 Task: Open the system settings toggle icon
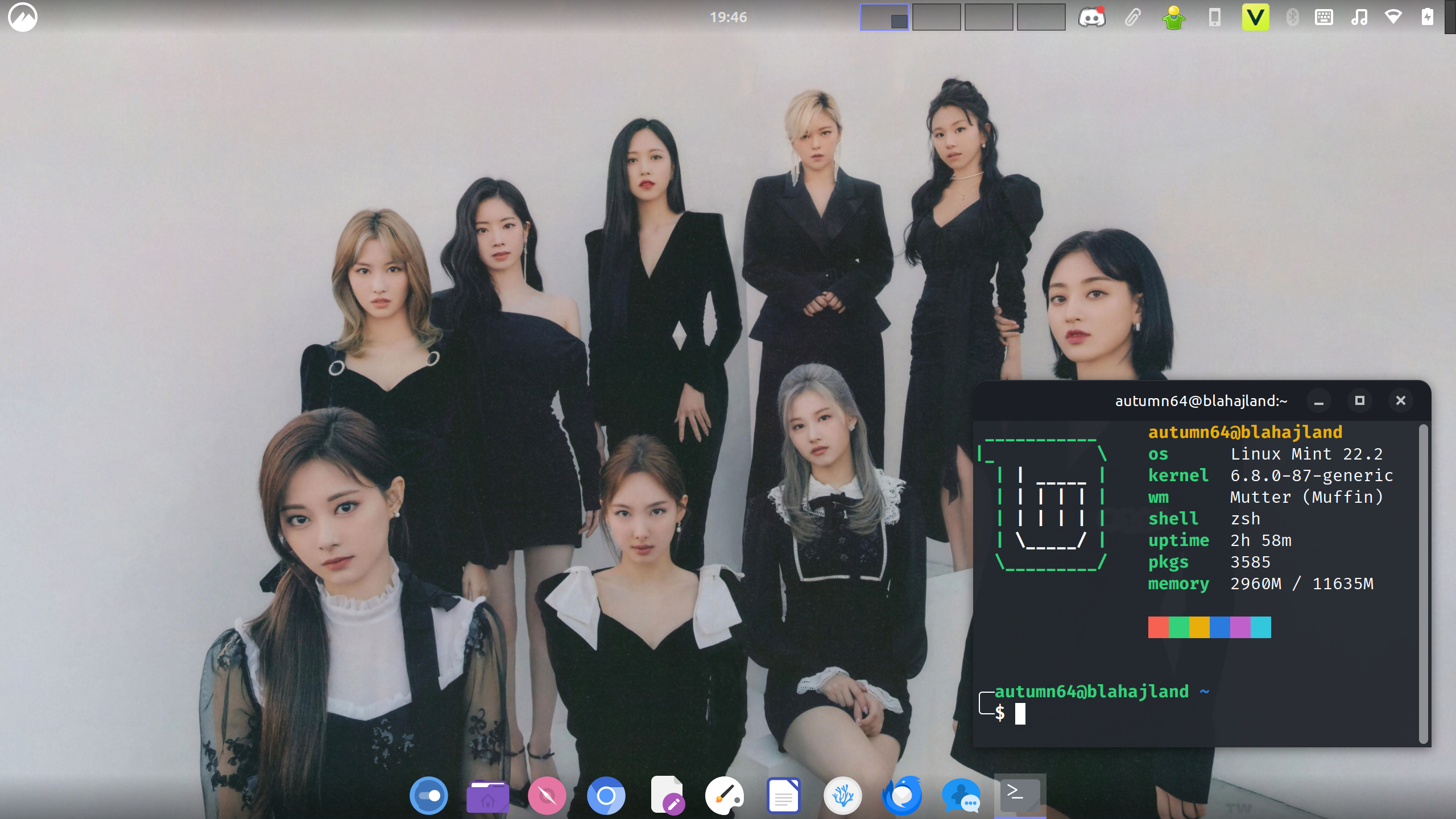pos(429,796)
